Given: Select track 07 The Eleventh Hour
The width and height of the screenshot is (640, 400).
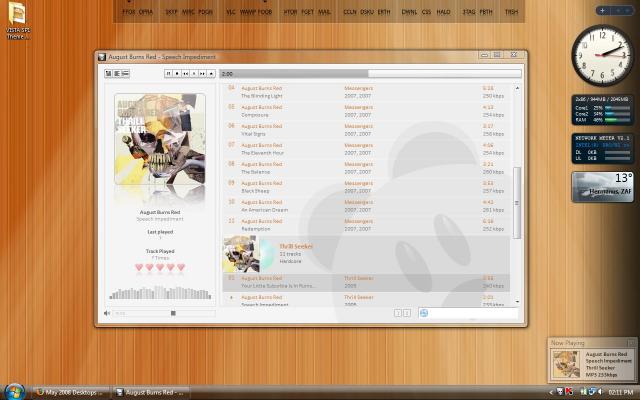Looking at the screenshot, I should (366, 149).
